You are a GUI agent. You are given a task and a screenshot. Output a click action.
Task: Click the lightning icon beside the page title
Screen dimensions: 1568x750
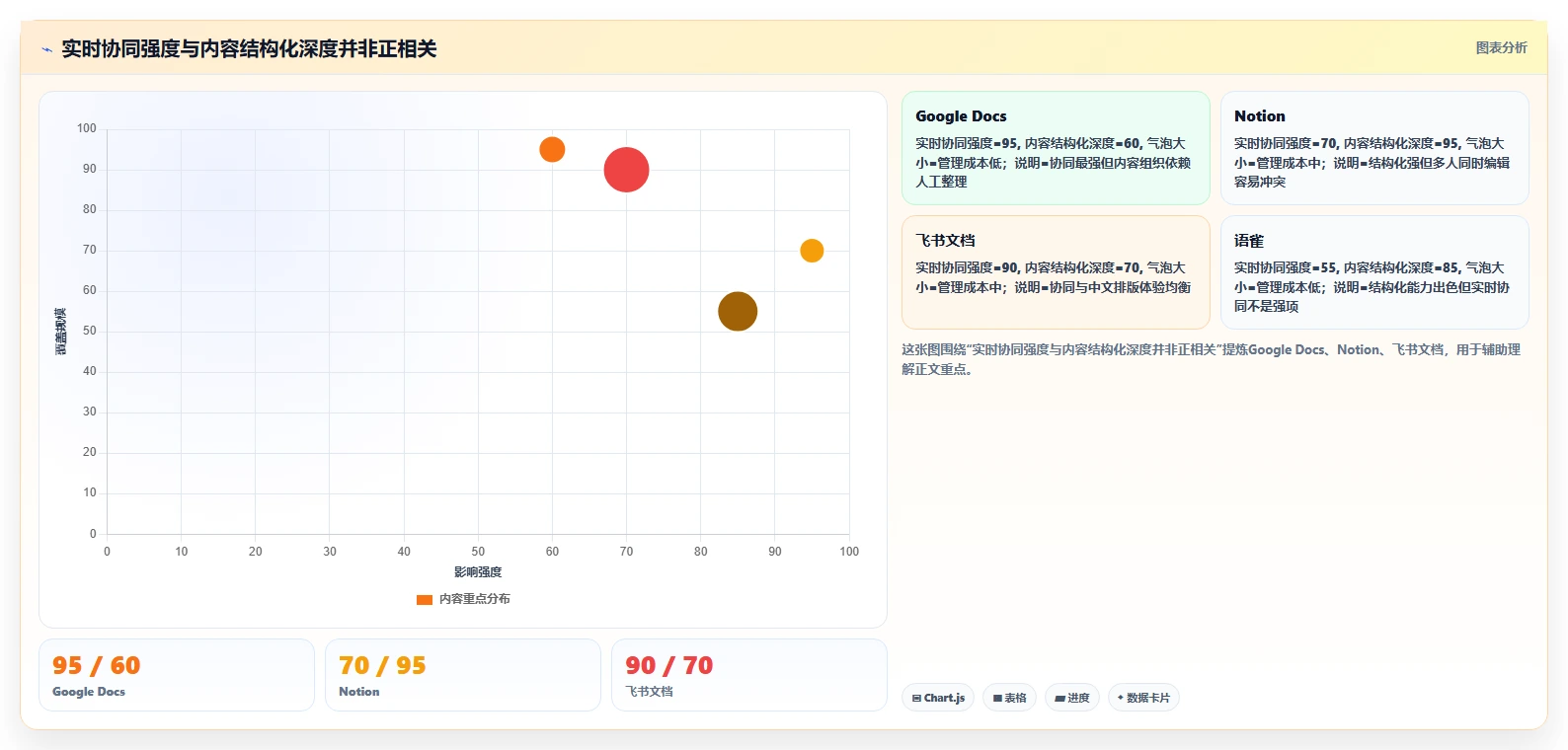click(46, 49)
